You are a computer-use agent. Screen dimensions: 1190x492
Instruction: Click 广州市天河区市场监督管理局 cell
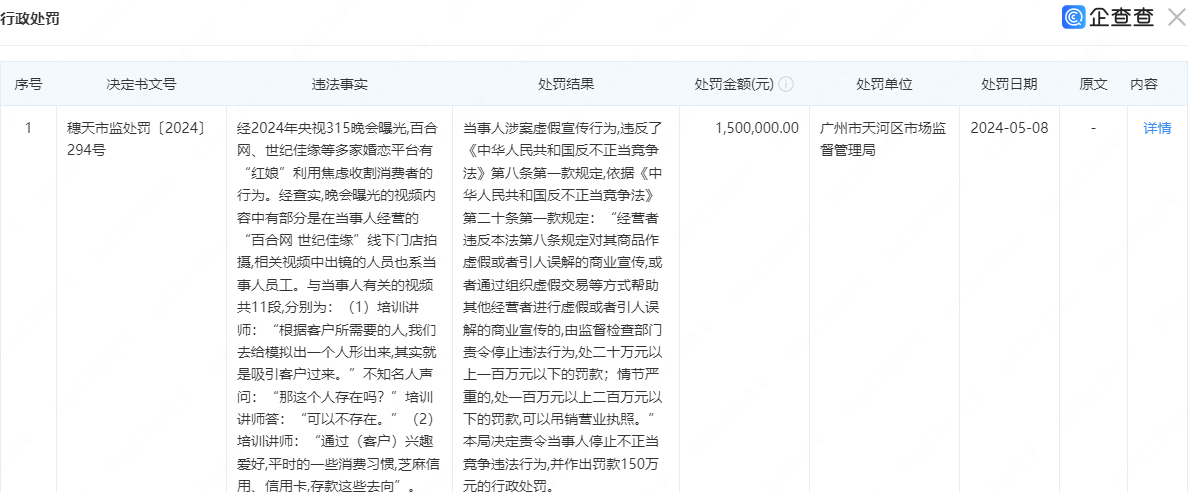(883, 139)
